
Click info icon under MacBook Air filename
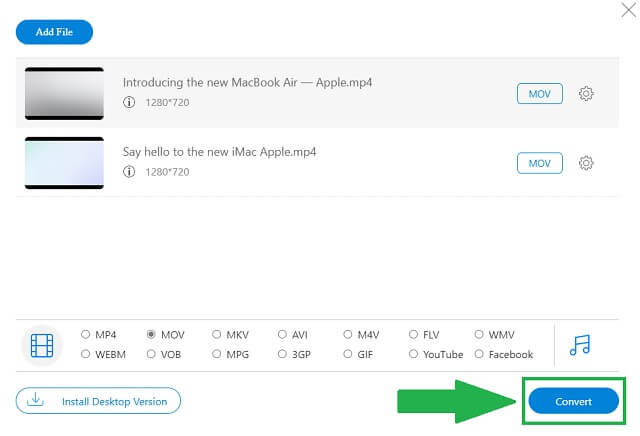[x=129, y=102]
